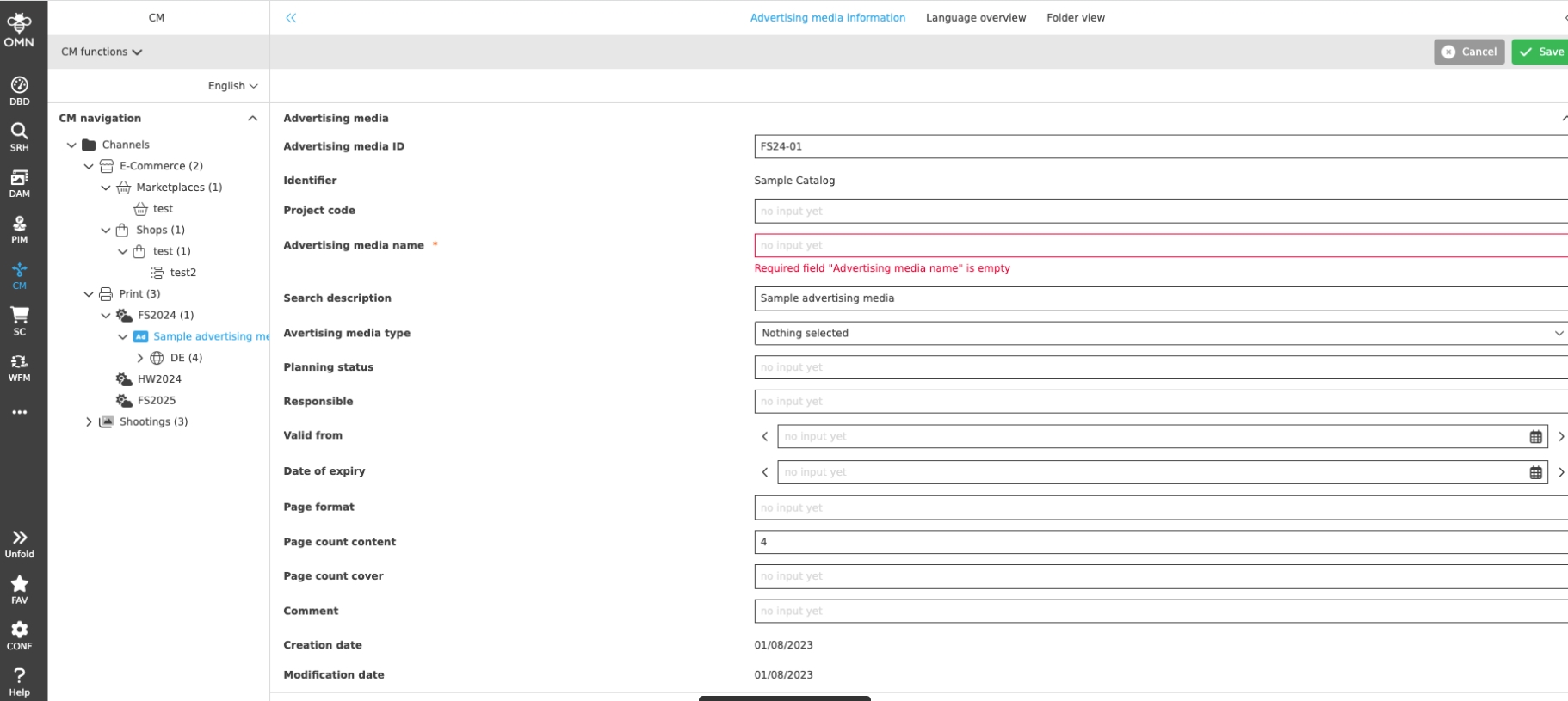This screenshot has height=701, width=1568.
Task: Switch to Folder view tab
Action: click(1075, 17)
